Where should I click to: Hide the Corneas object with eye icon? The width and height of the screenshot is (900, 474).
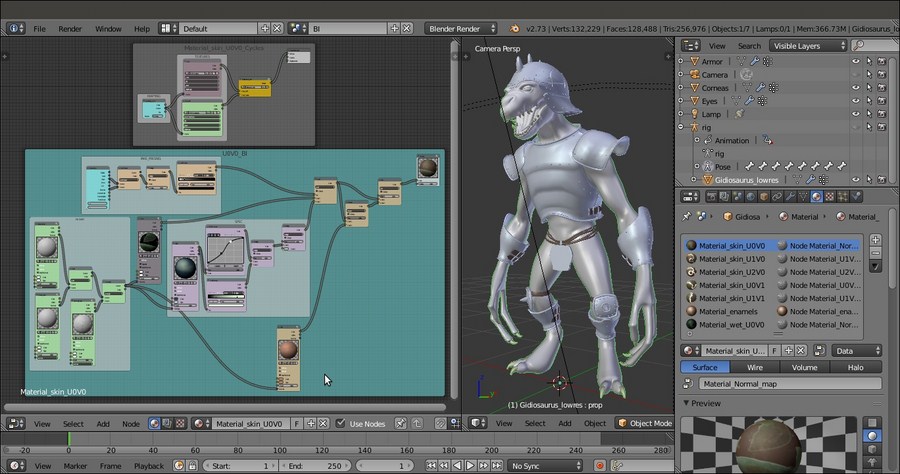click(x=856, y=88)
